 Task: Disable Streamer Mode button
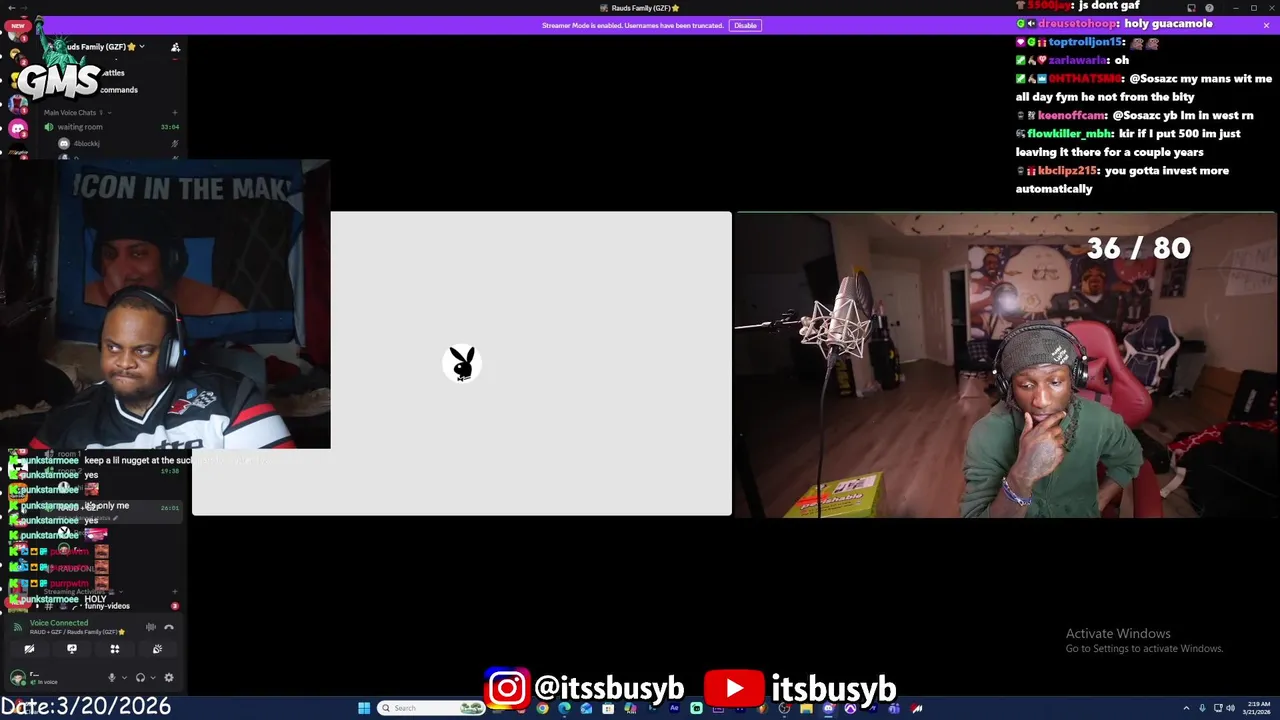coord(745,25)
